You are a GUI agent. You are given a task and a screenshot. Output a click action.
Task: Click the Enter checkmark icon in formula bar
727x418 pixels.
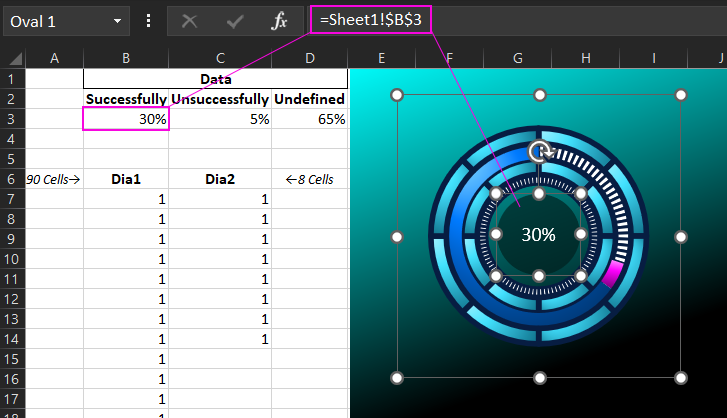[236, 20]
